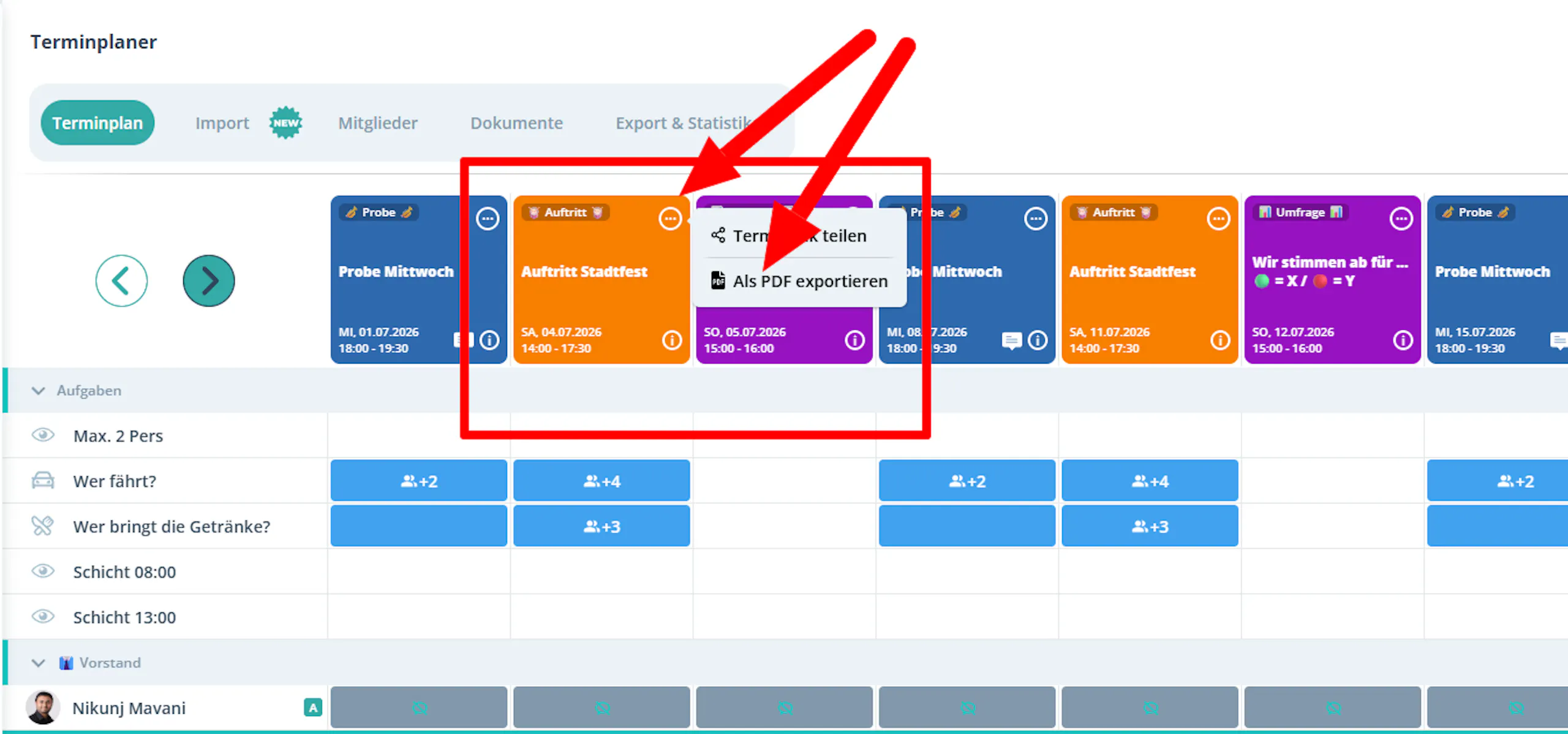Choose Als PDF exportieren from the menu

coord(799,281)
